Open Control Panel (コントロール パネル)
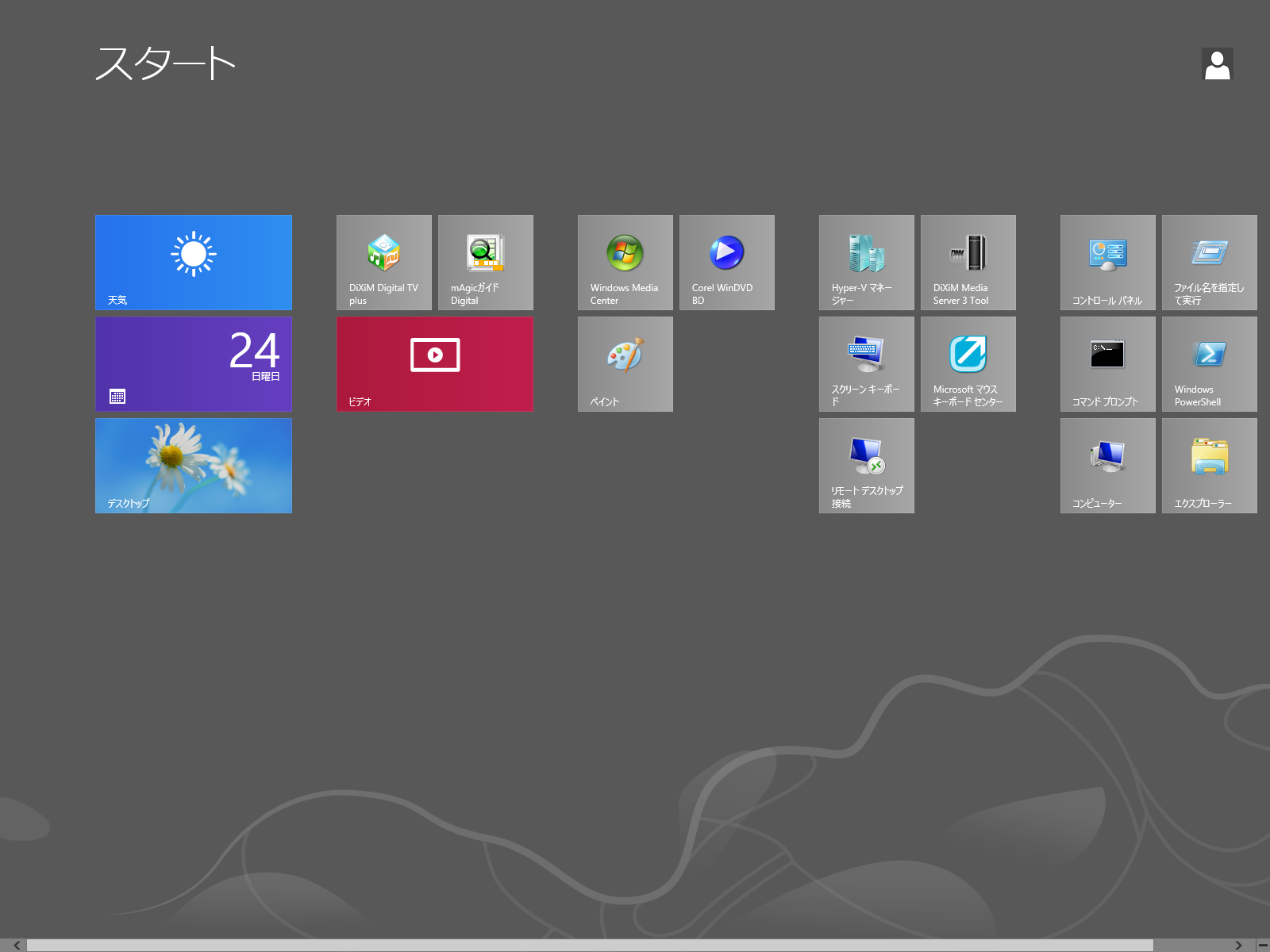1270x952 pixels. coord(1107,263)
